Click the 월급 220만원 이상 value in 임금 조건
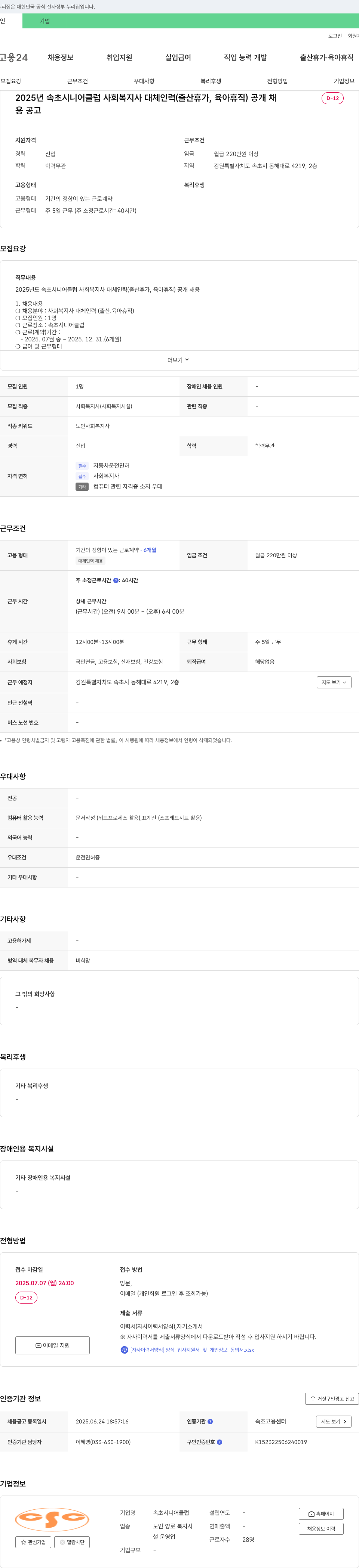The height and width of the screenshot is (1568, 359). click(x=276, y=555)
